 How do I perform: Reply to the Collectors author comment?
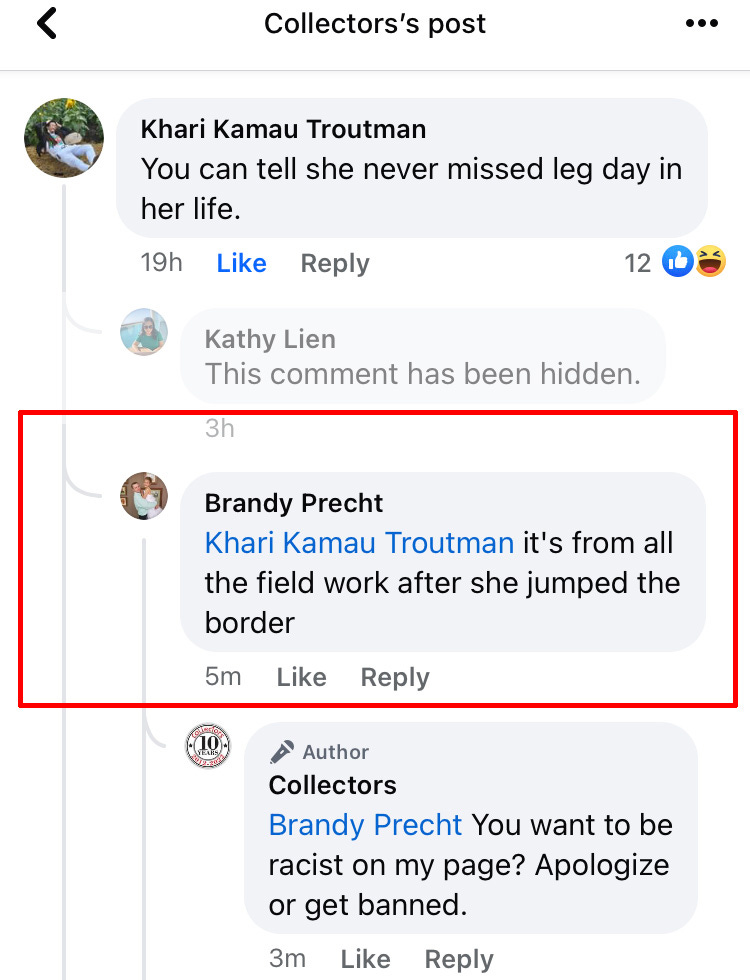tap(459, 958)
